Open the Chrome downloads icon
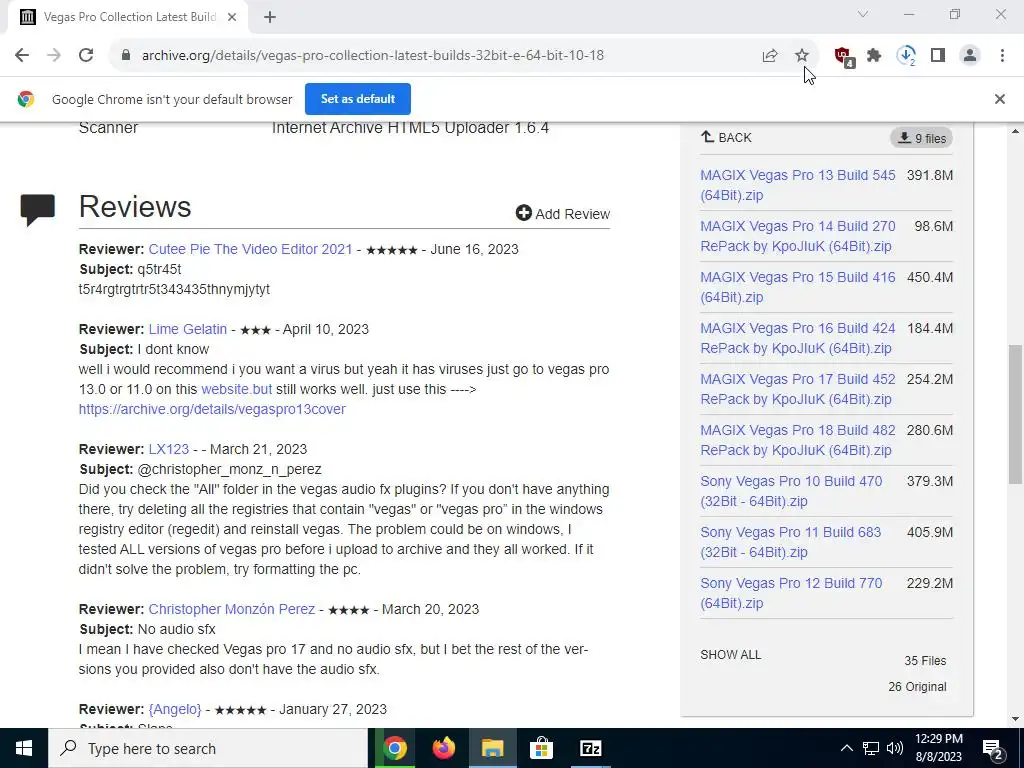Image resolution: width=1024 pixels, height=768 pixels. click(x=906, y=56)
